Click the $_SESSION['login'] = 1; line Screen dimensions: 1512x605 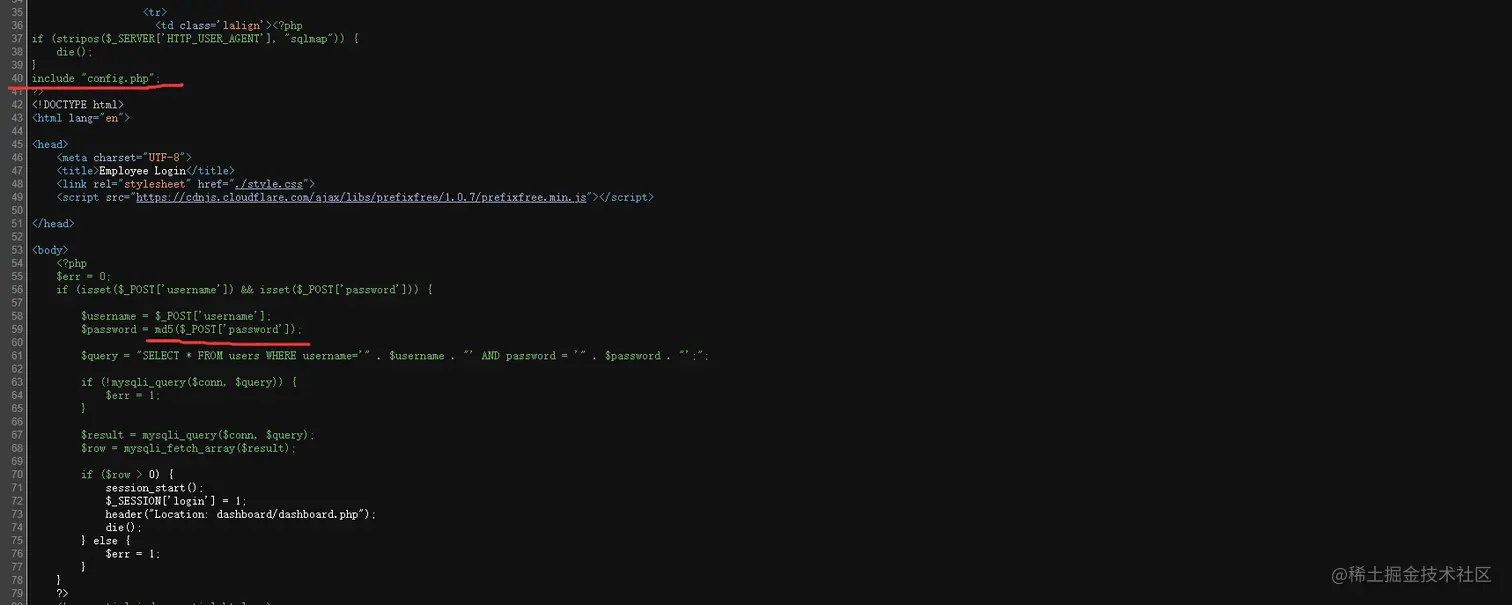coord(176,501)
